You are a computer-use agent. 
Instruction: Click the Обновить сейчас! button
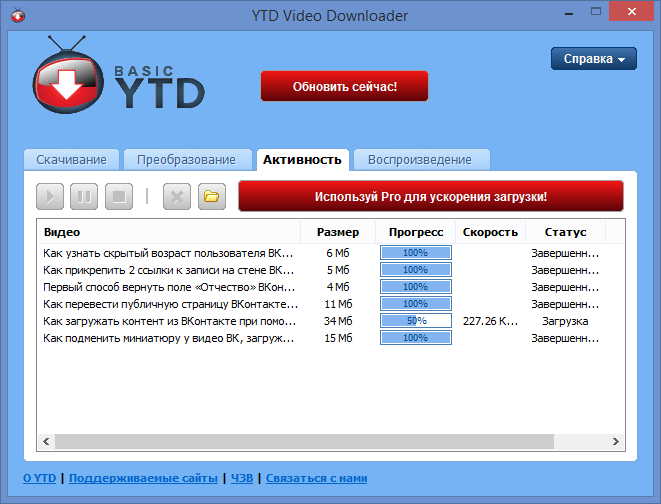(x=344, y=86)
